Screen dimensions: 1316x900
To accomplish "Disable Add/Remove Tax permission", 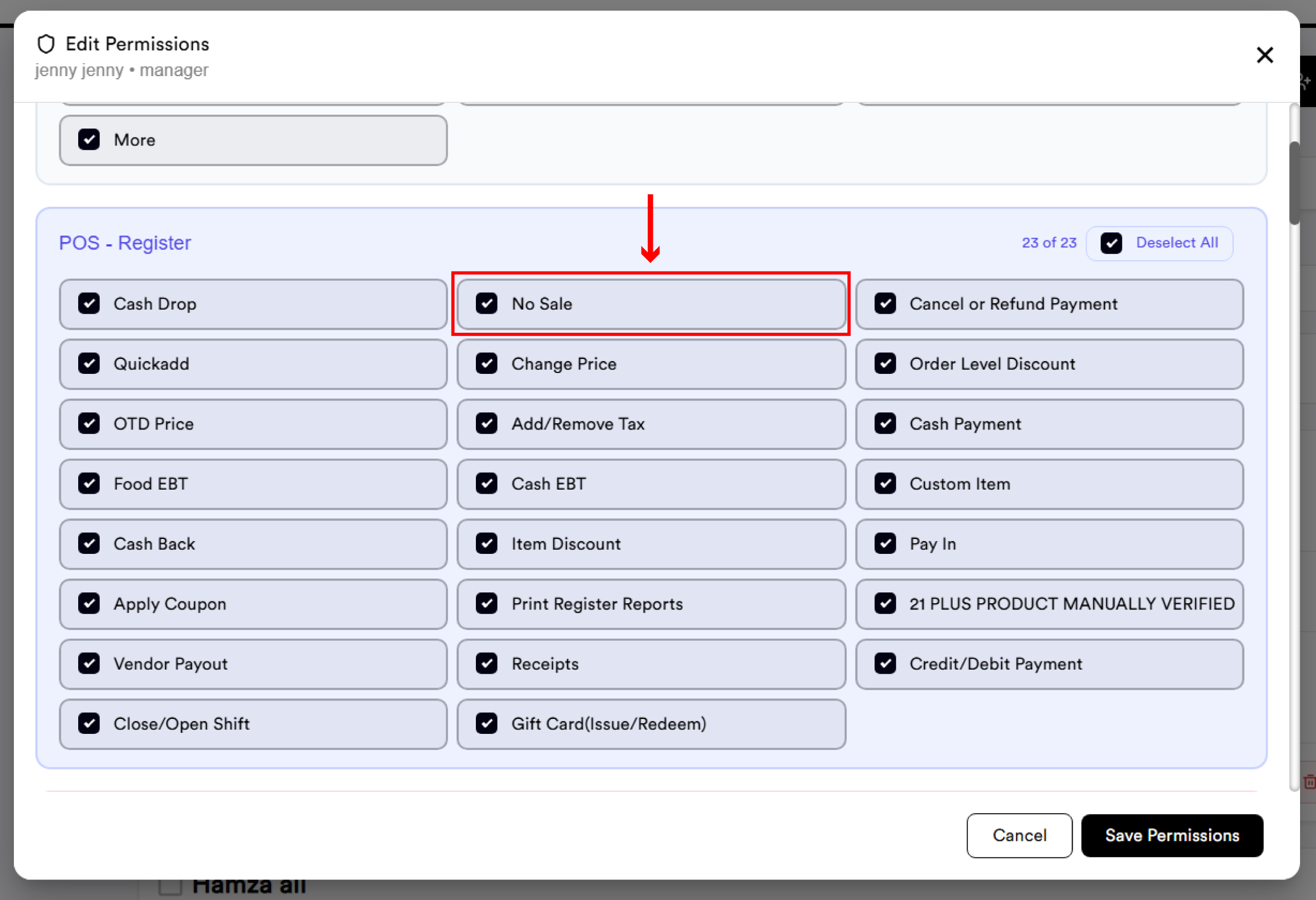I will 487,424.
